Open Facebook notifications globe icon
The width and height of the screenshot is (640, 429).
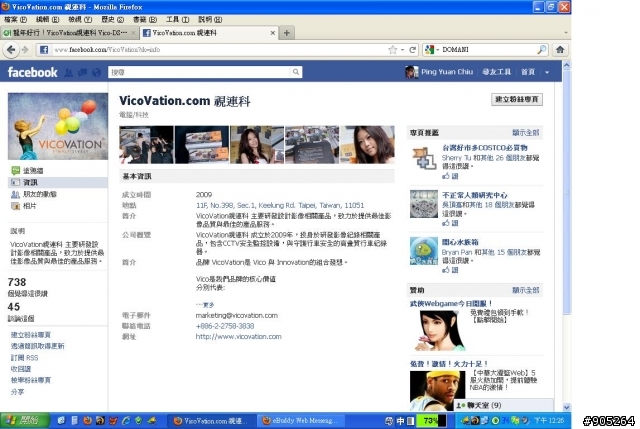96,72
